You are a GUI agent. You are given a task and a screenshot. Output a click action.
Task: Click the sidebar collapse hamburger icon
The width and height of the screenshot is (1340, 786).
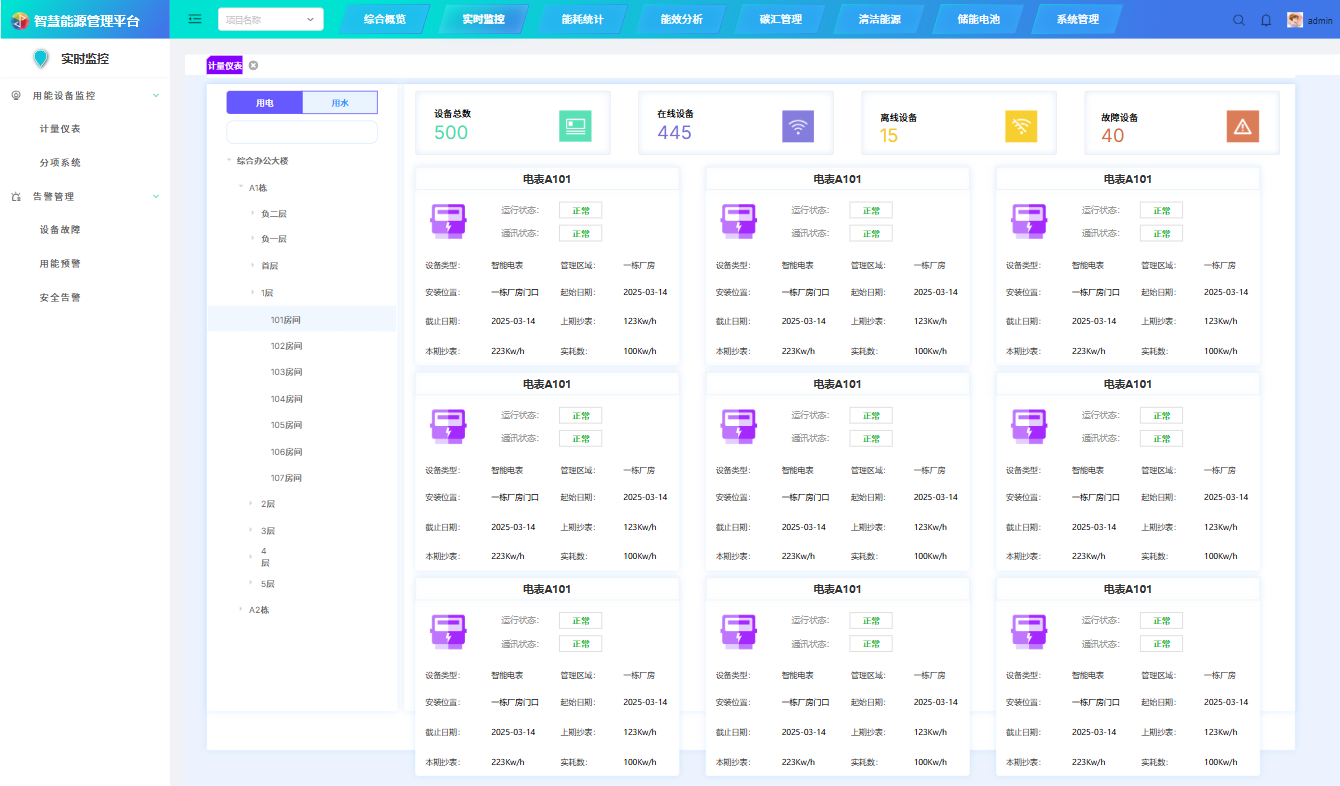click(195, 19)
